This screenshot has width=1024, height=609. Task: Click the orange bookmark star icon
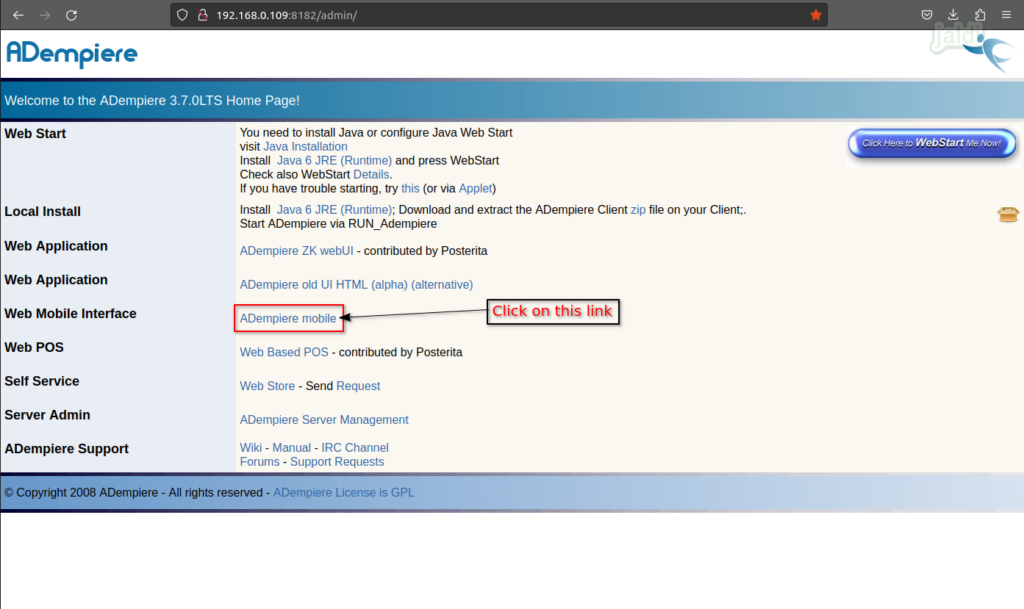816,15
